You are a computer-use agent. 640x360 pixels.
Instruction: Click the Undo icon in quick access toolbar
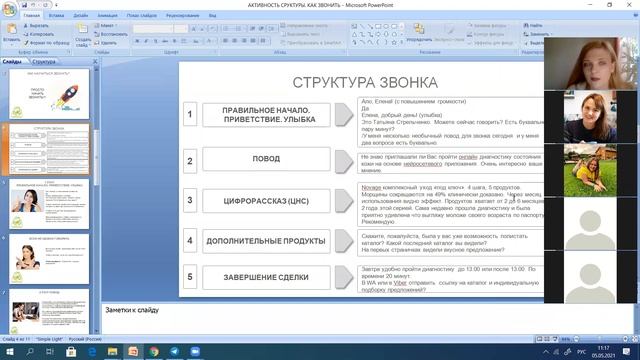pyautogui.click(x=34, y=5)
